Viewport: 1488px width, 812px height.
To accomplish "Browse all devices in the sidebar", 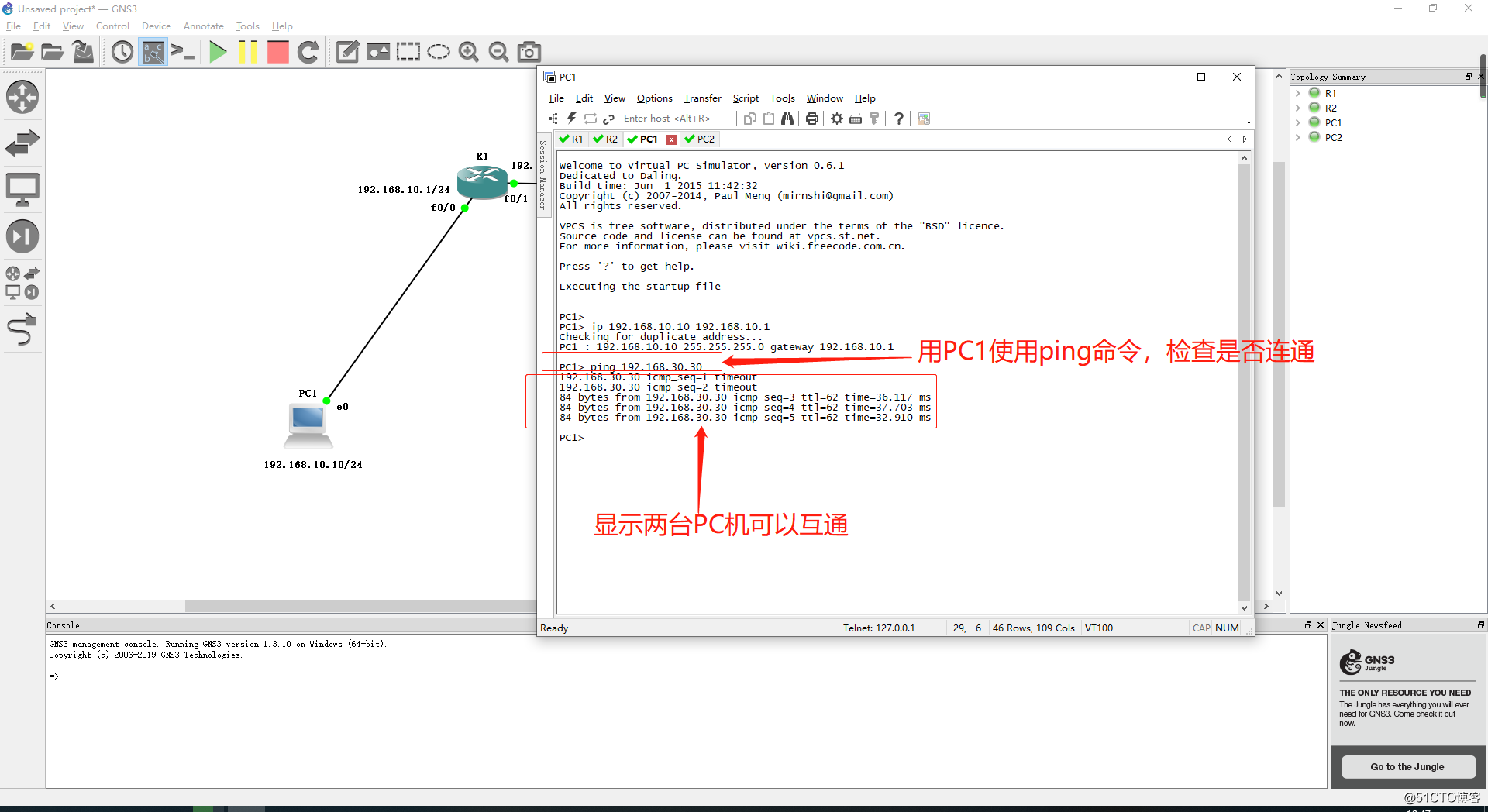I will coord(22,283).
